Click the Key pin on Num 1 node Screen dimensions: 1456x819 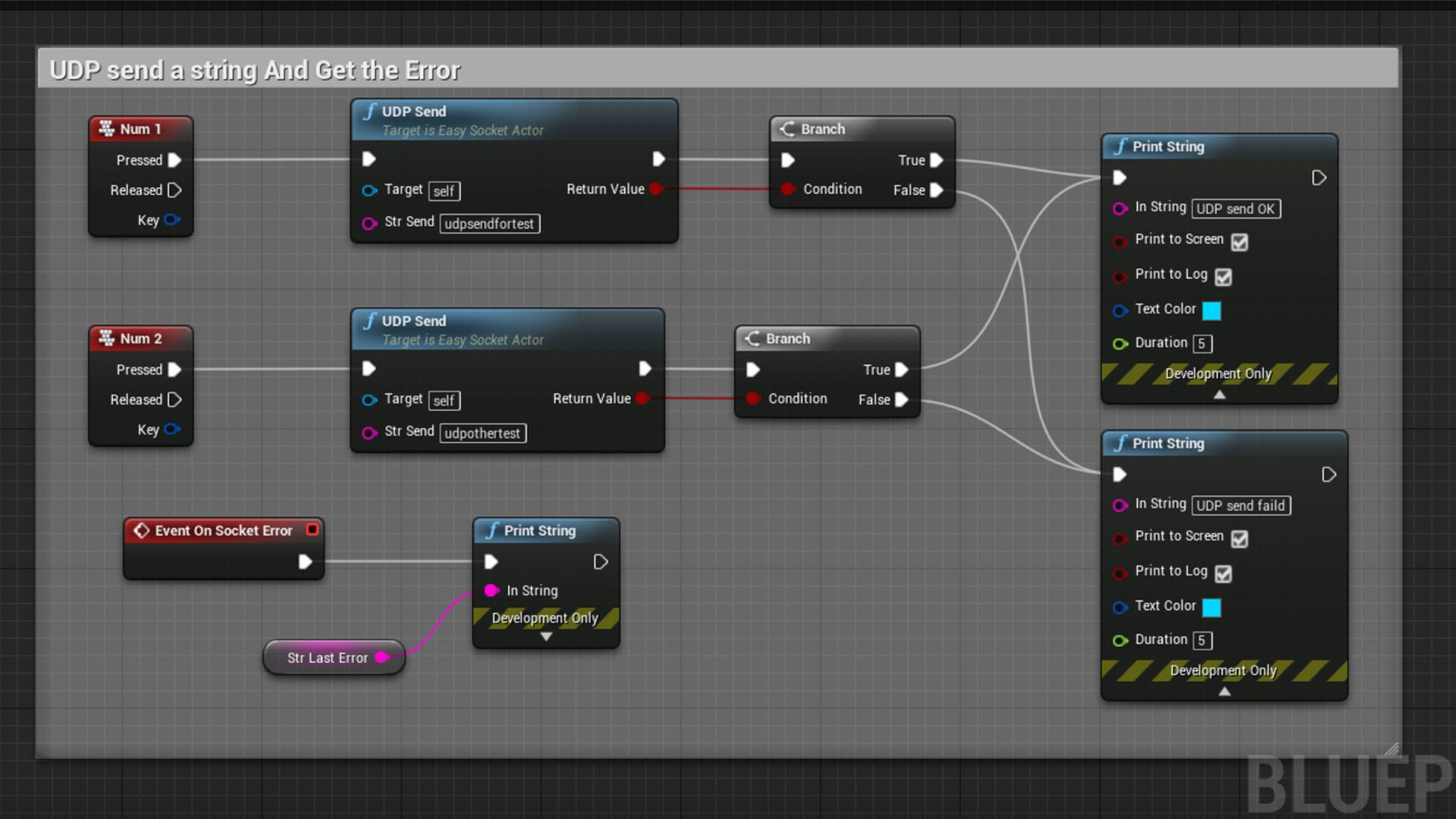click(172, 220)
